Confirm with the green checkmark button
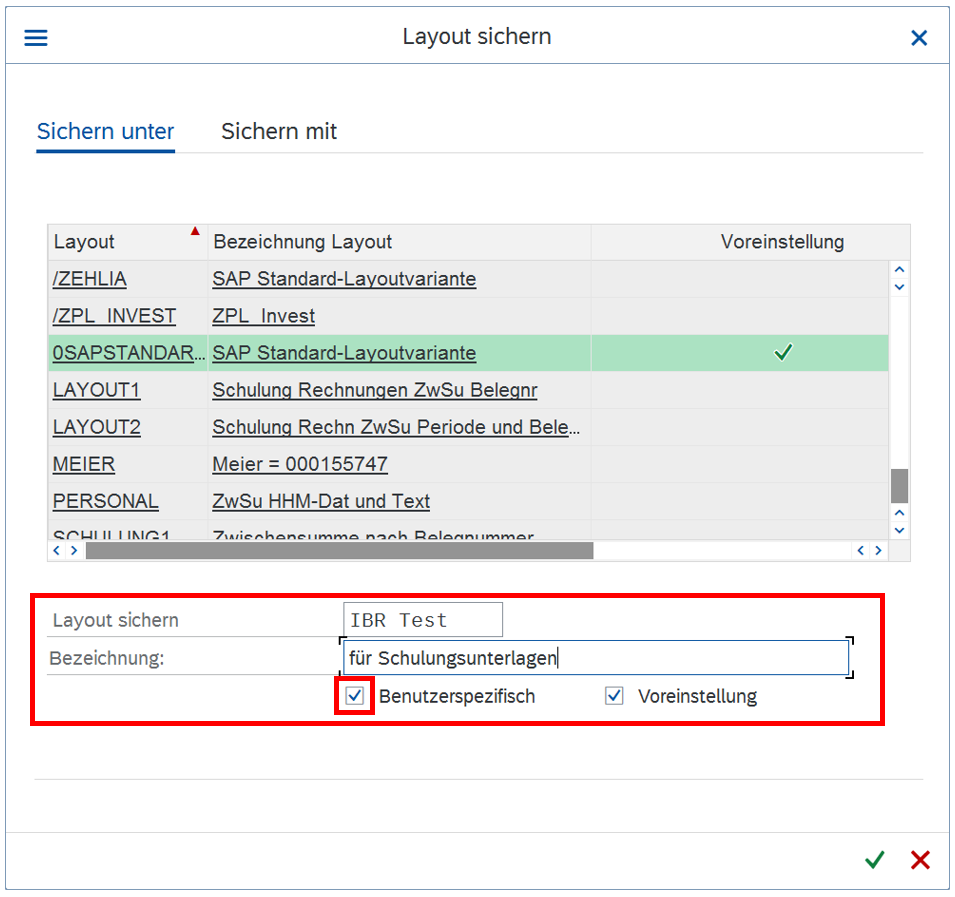The height and width of the screenshot is (897, 955). pyautogui.click(x=875, y=860)
